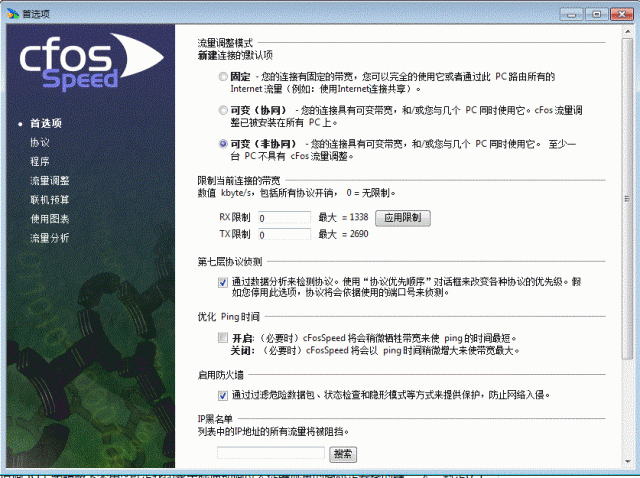Click the scrollbar up arrow

coord(628,31)
